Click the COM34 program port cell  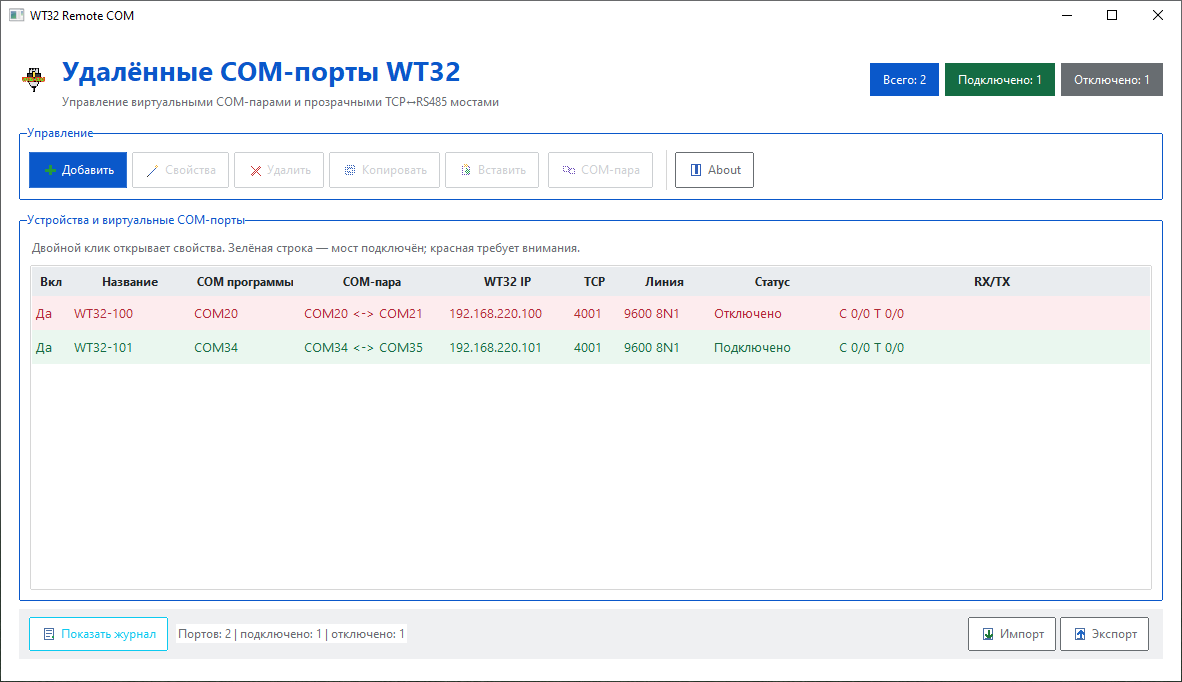216,347
